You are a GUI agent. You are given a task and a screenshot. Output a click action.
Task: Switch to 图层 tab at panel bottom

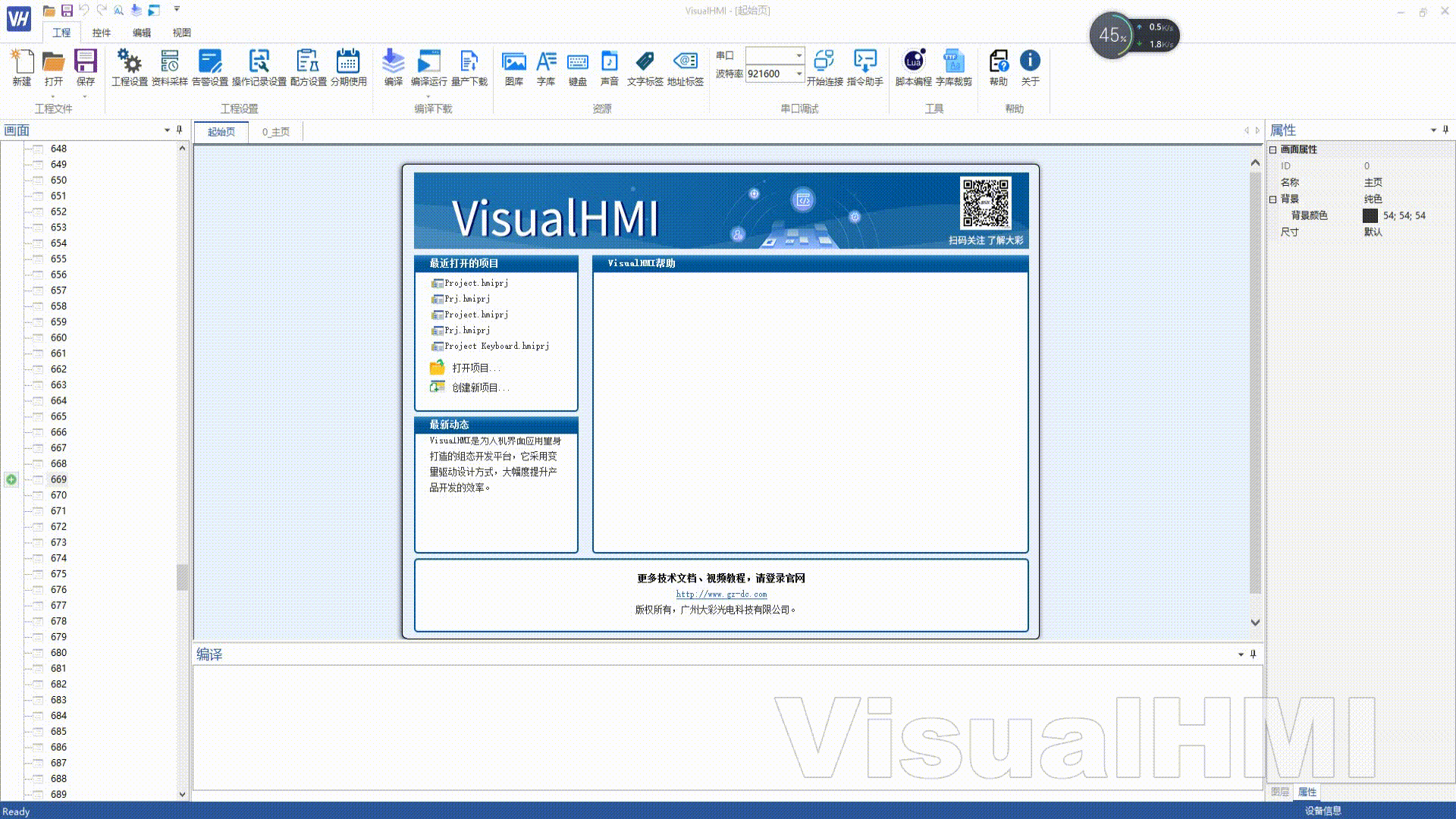point(1280,792)
